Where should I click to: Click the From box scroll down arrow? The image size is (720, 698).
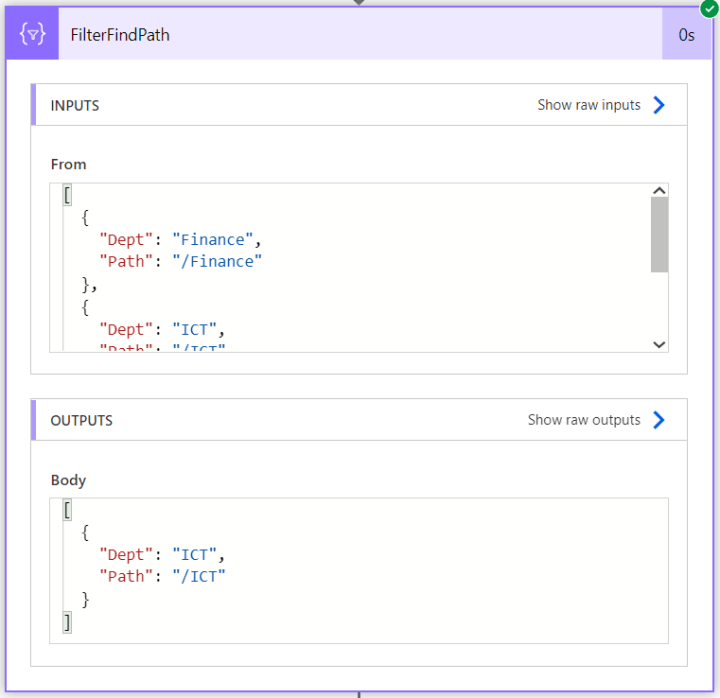tap(659, 344)
